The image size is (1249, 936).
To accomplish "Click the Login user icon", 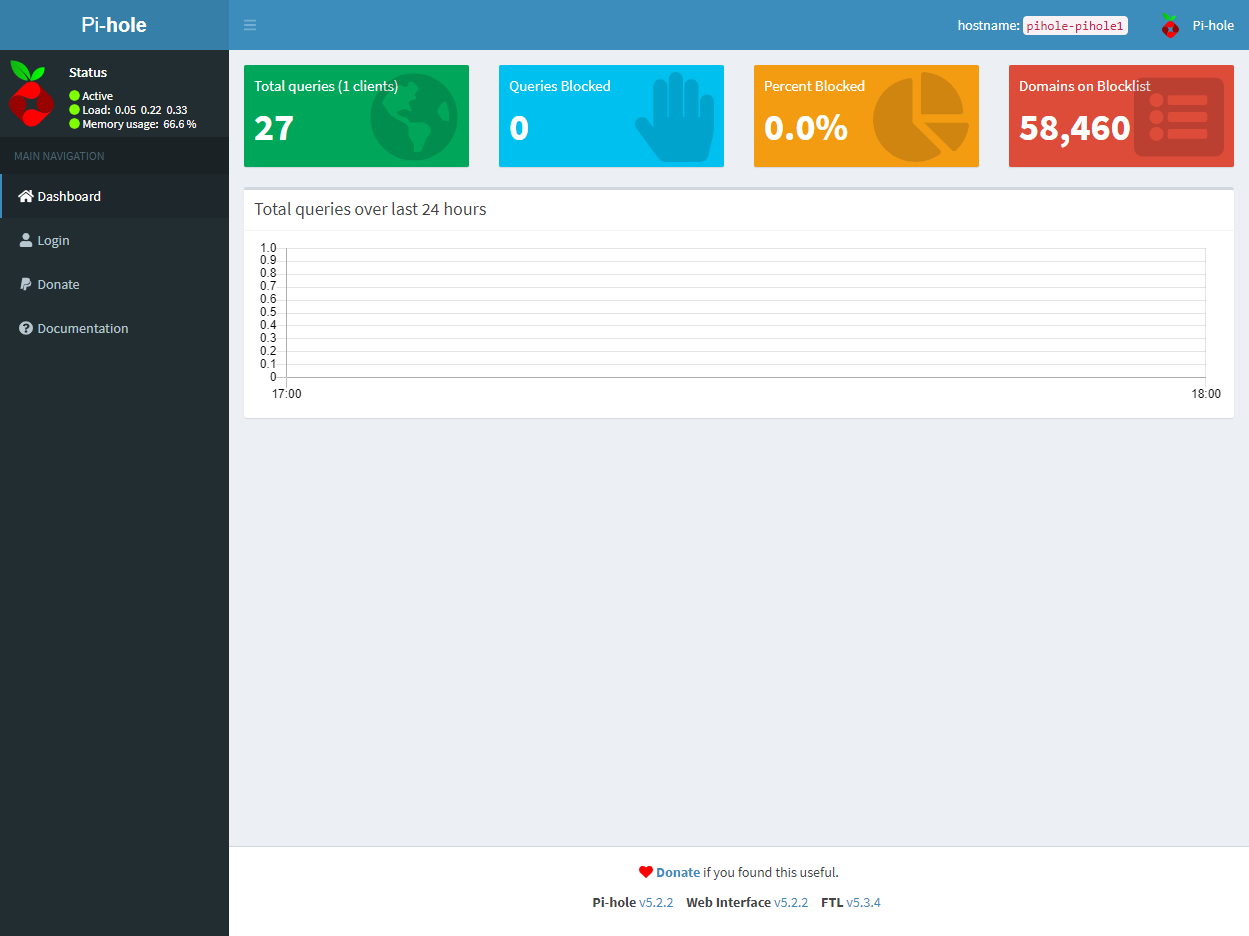I will tap(26, 240).
